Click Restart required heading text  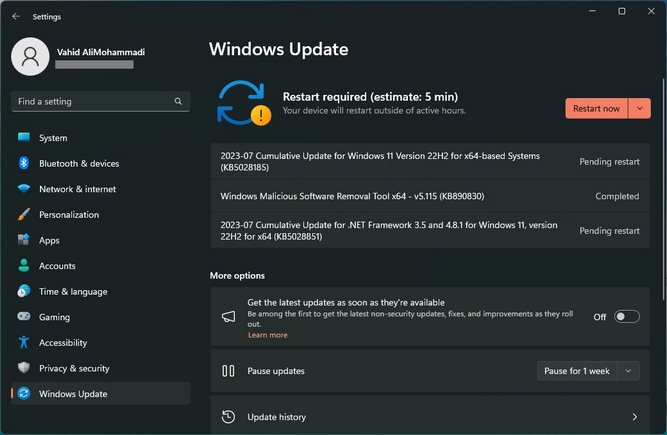pyautogui.click(x=370, y=97)
